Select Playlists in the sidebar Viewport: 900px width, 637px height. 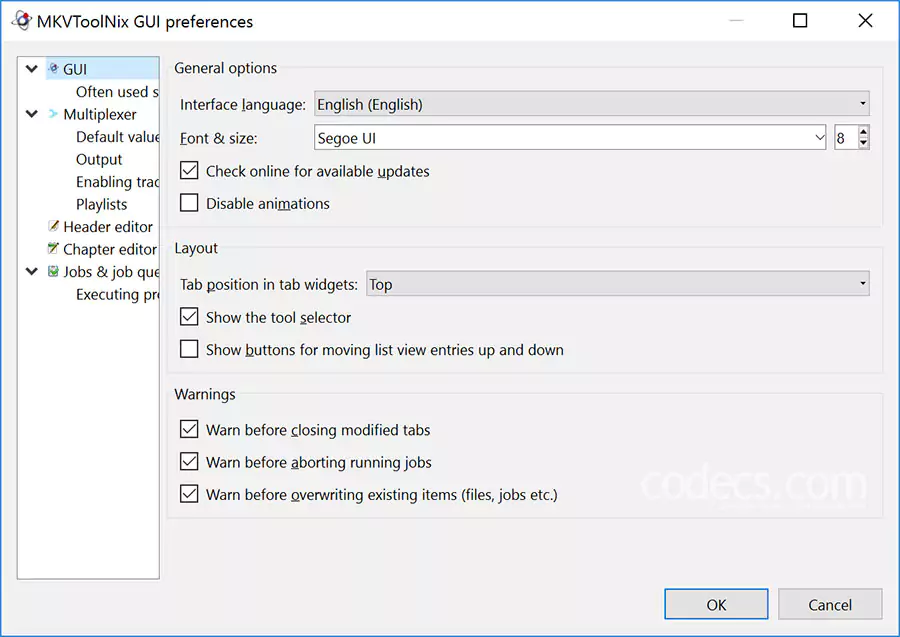(103, 204)
